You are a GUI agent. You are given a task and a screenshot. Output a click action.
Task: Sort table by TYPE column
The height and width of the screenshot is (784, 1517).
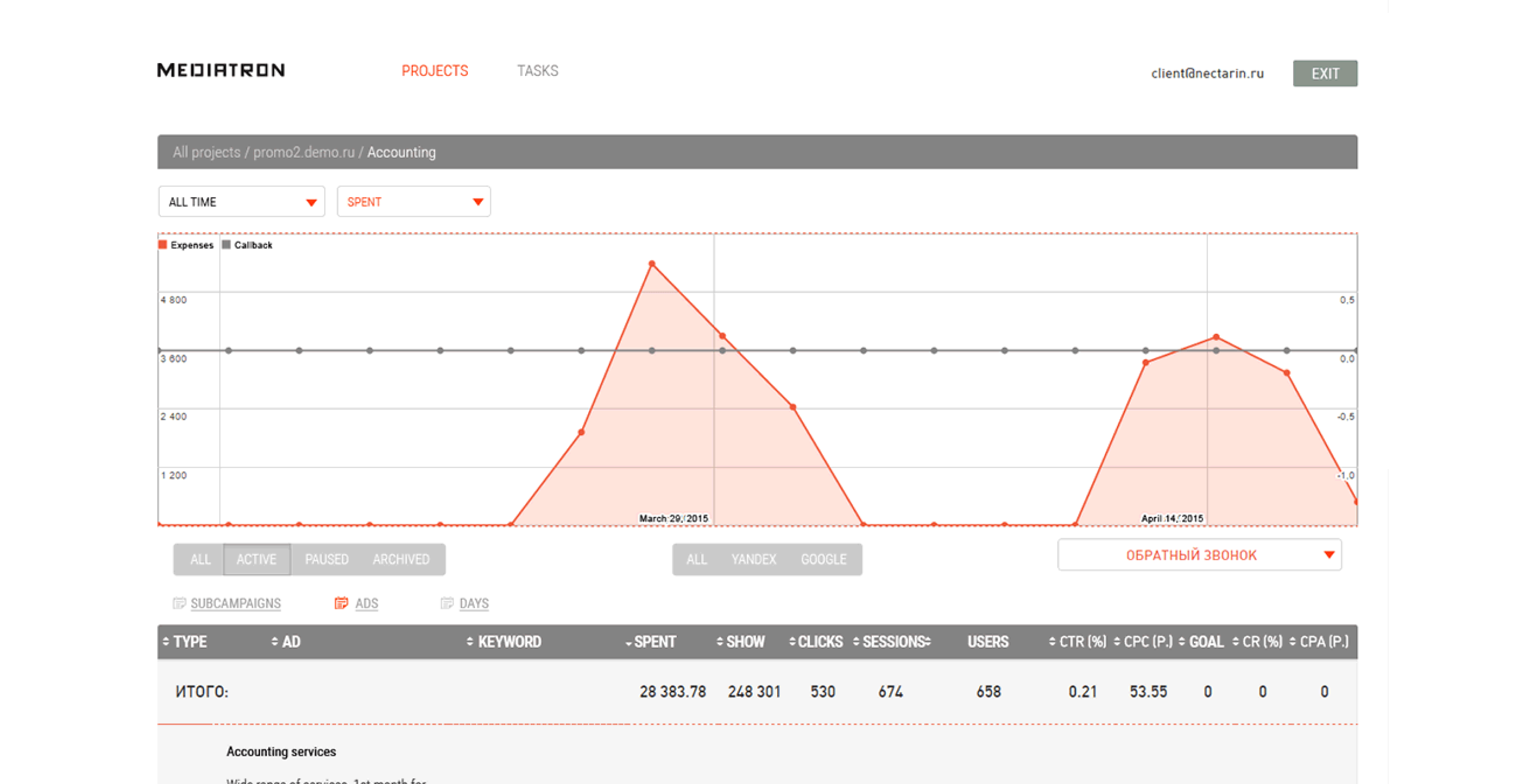[x=184, y=642]
